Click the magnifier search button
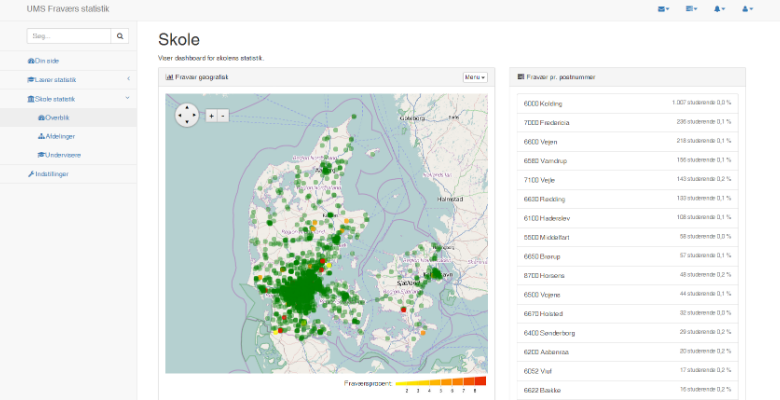The height and width of the screenshot is (400, 780). click(120, 36)
